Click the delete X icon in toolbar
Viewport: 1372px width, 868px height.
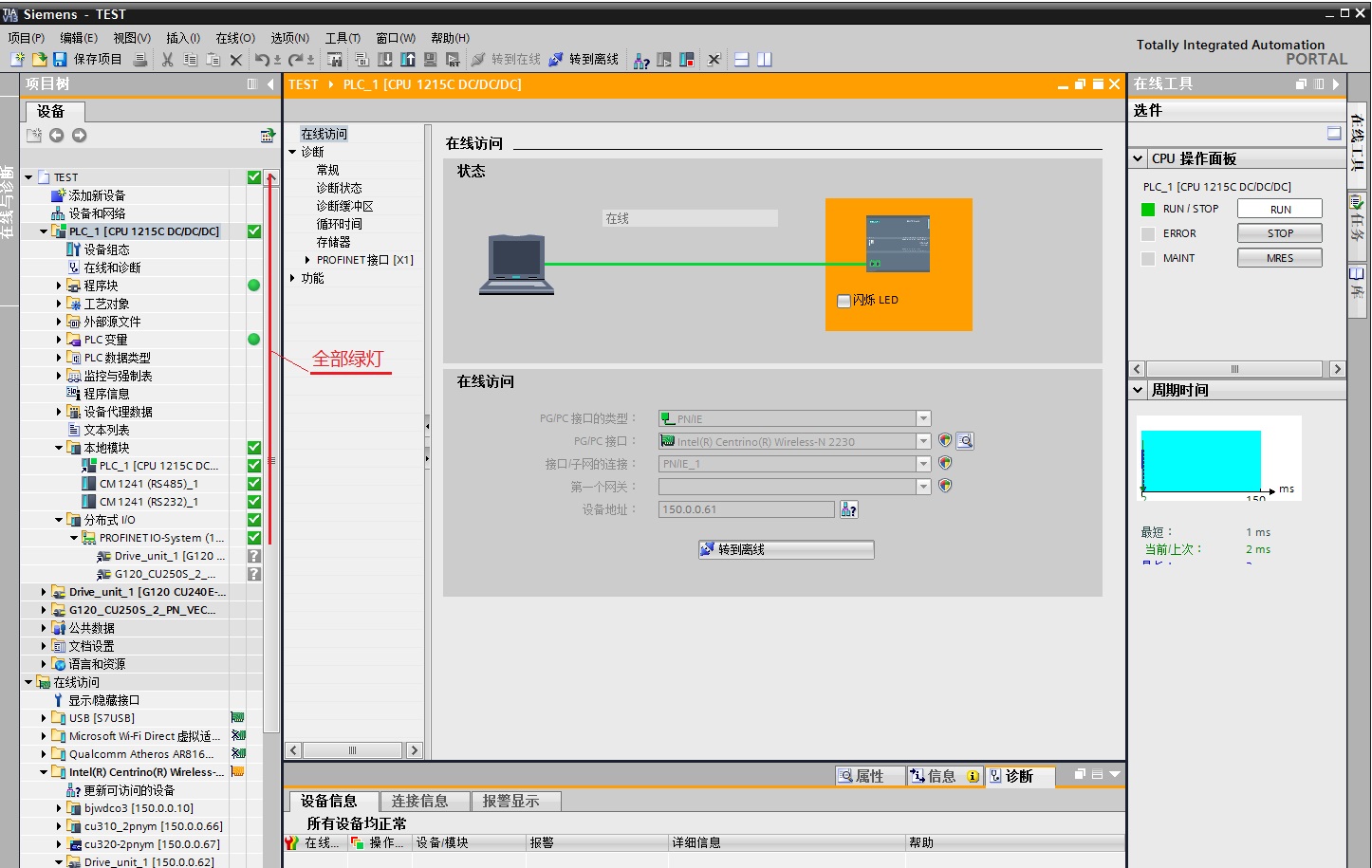click(x=236, y=59)
